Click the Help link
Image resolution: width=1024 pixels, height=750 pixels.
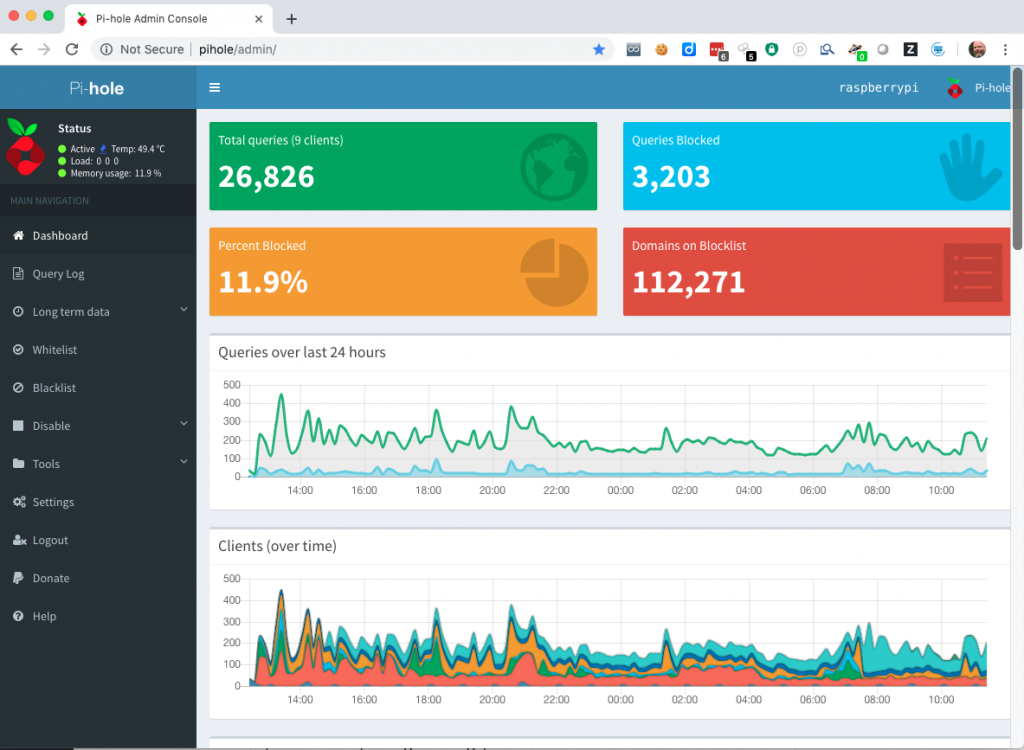coord(44,616)
